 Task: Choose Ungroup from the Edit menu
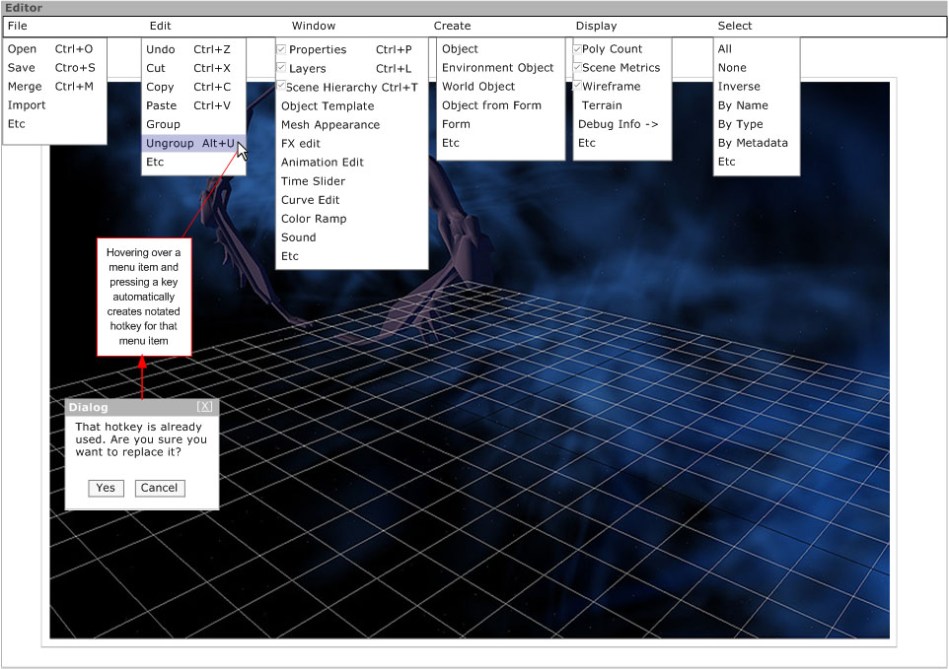(169, 143)
